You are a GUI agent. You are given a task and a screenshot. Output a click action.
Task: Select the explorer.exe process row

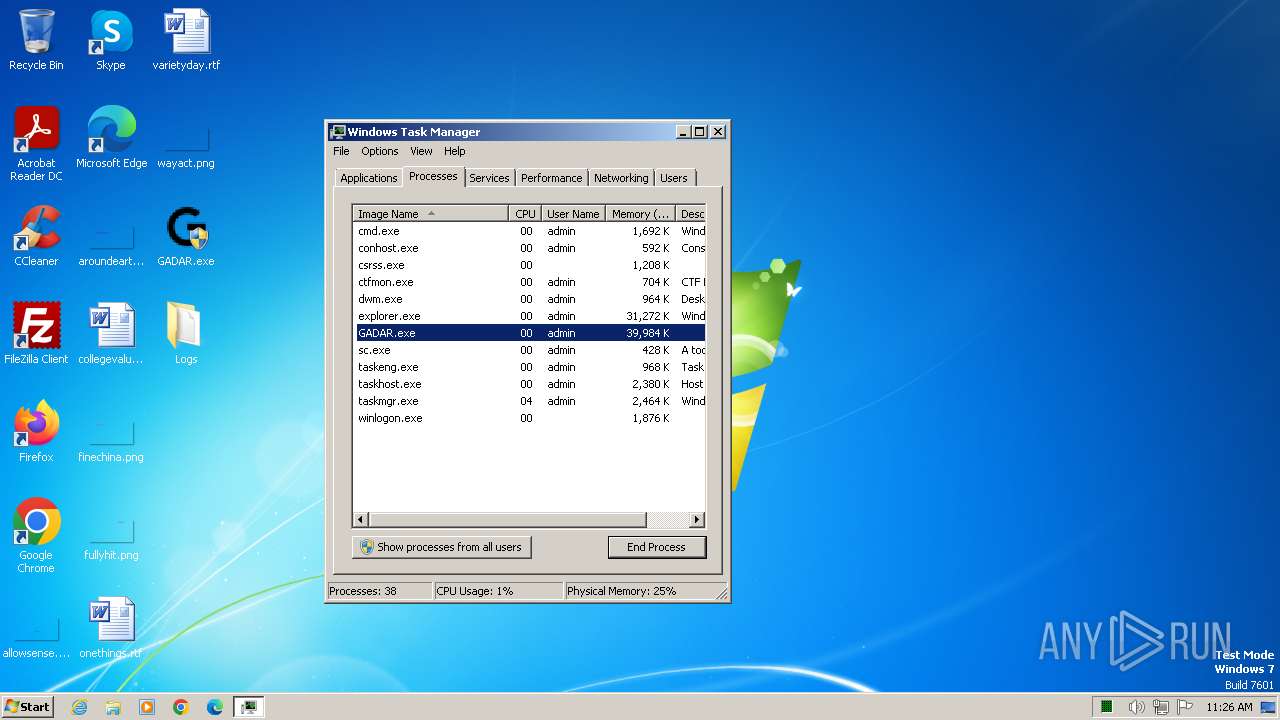click(529, 316)
